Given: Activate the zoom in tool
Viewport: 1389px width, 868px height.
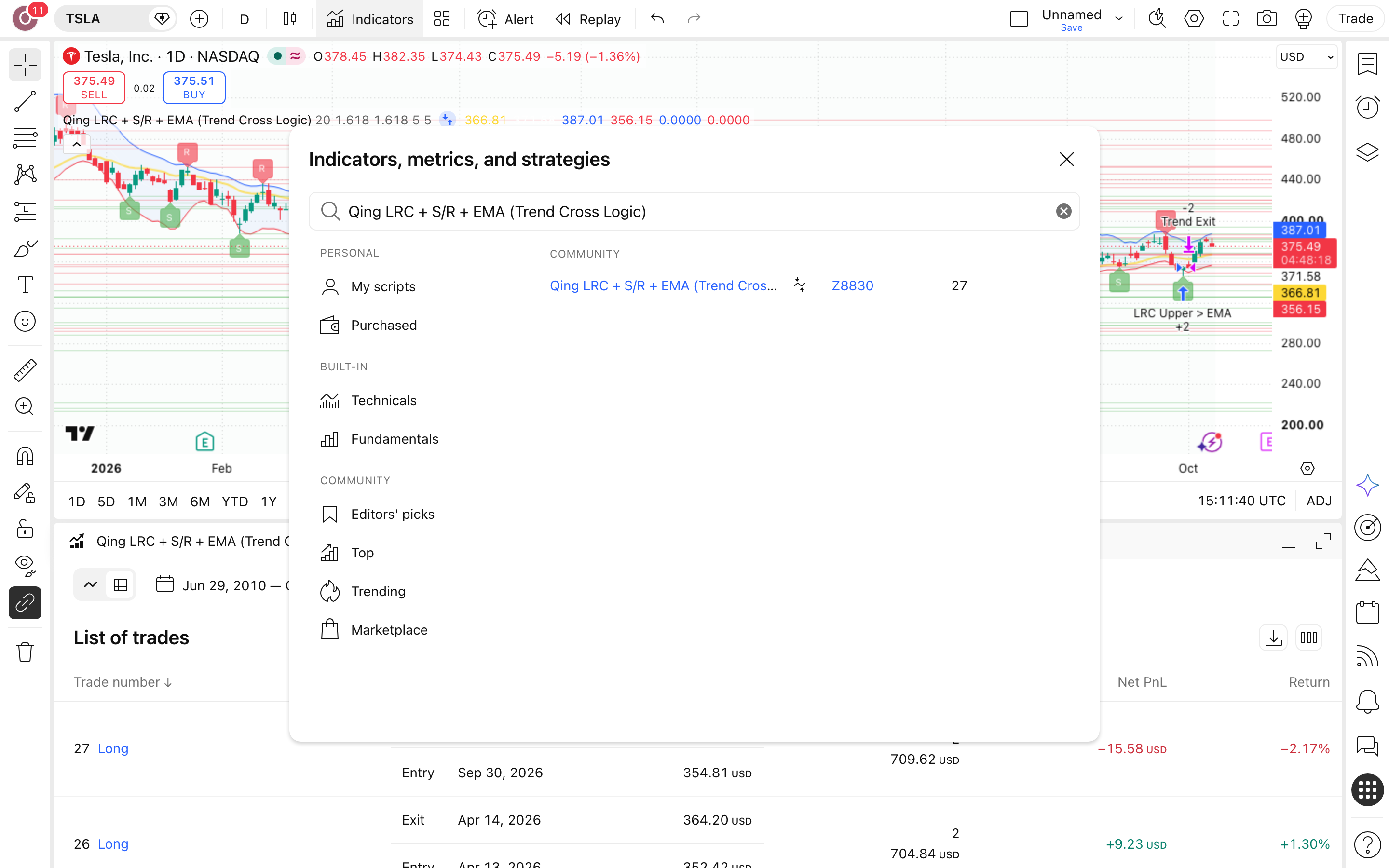Looking at the screenshot, I should click(x=25, y=407).
